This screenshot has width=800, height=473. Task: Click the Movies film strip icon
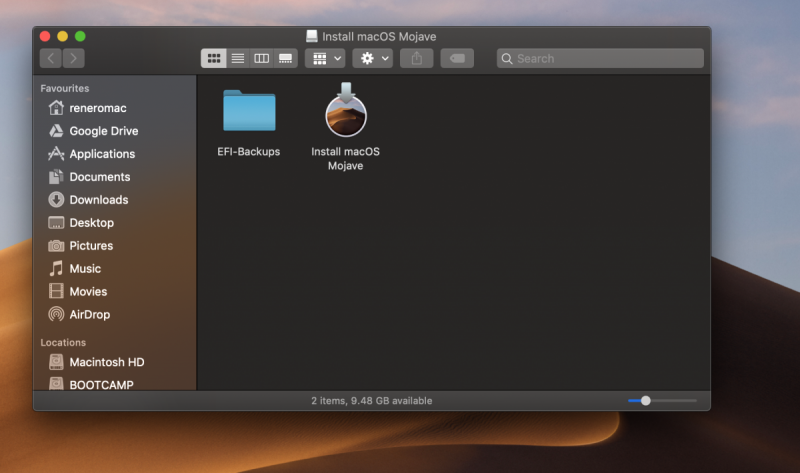pyautogui.click(x=56, y=291)
